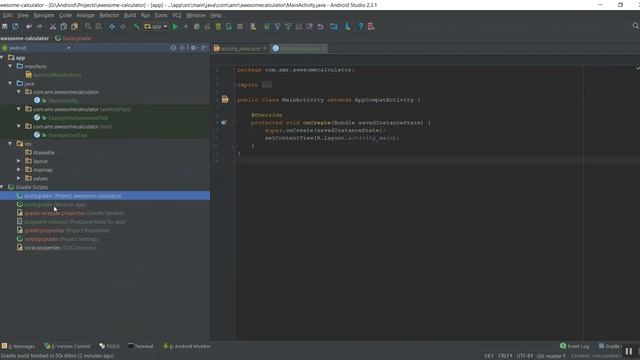Click the awesome-calculator breadcrumb

pos(24,38)
